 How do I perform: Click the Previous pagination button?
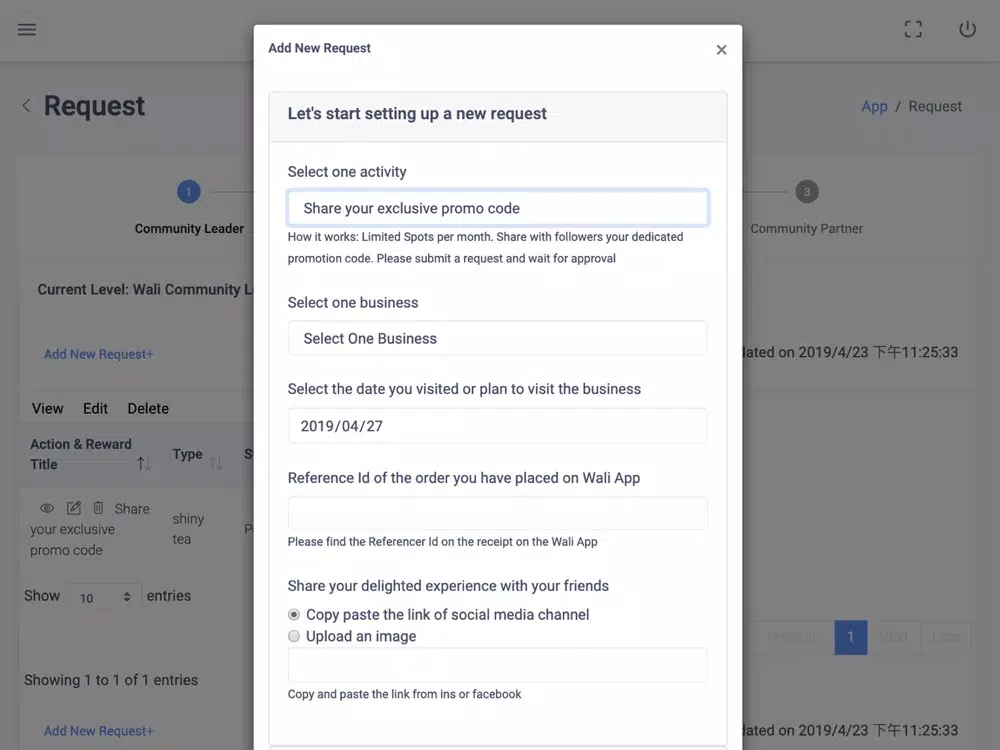(795, 637)
